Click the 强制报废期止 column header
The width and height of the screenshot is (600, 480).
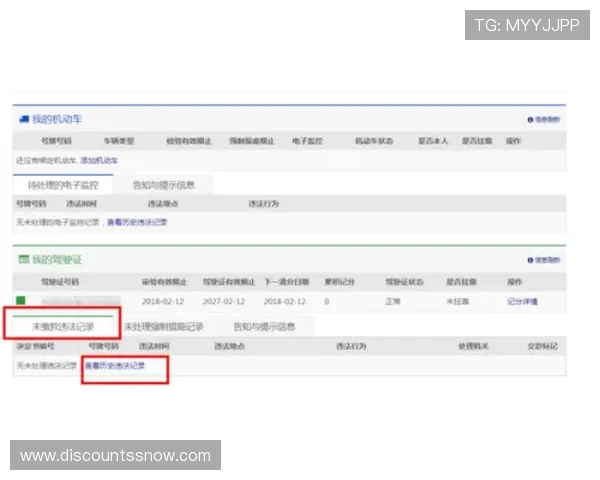pos(251,141)
